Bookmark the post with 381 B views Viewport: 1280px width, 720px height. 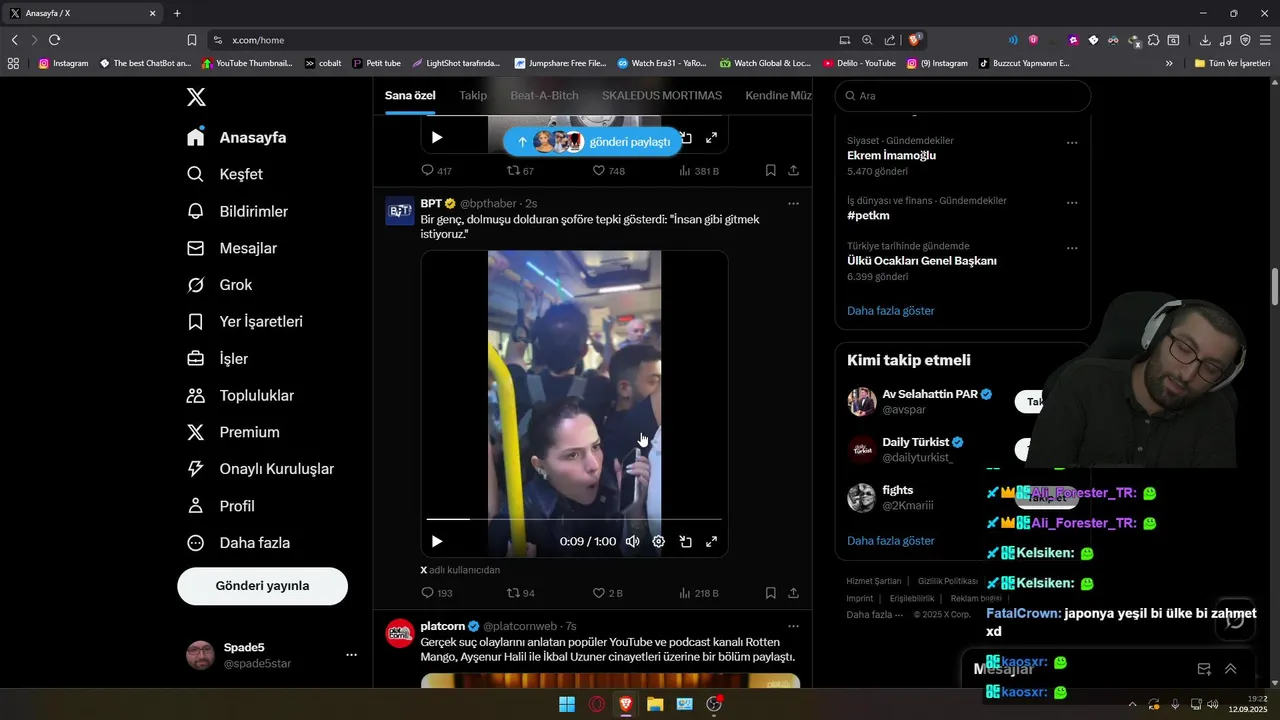click(x=771, y=171)
